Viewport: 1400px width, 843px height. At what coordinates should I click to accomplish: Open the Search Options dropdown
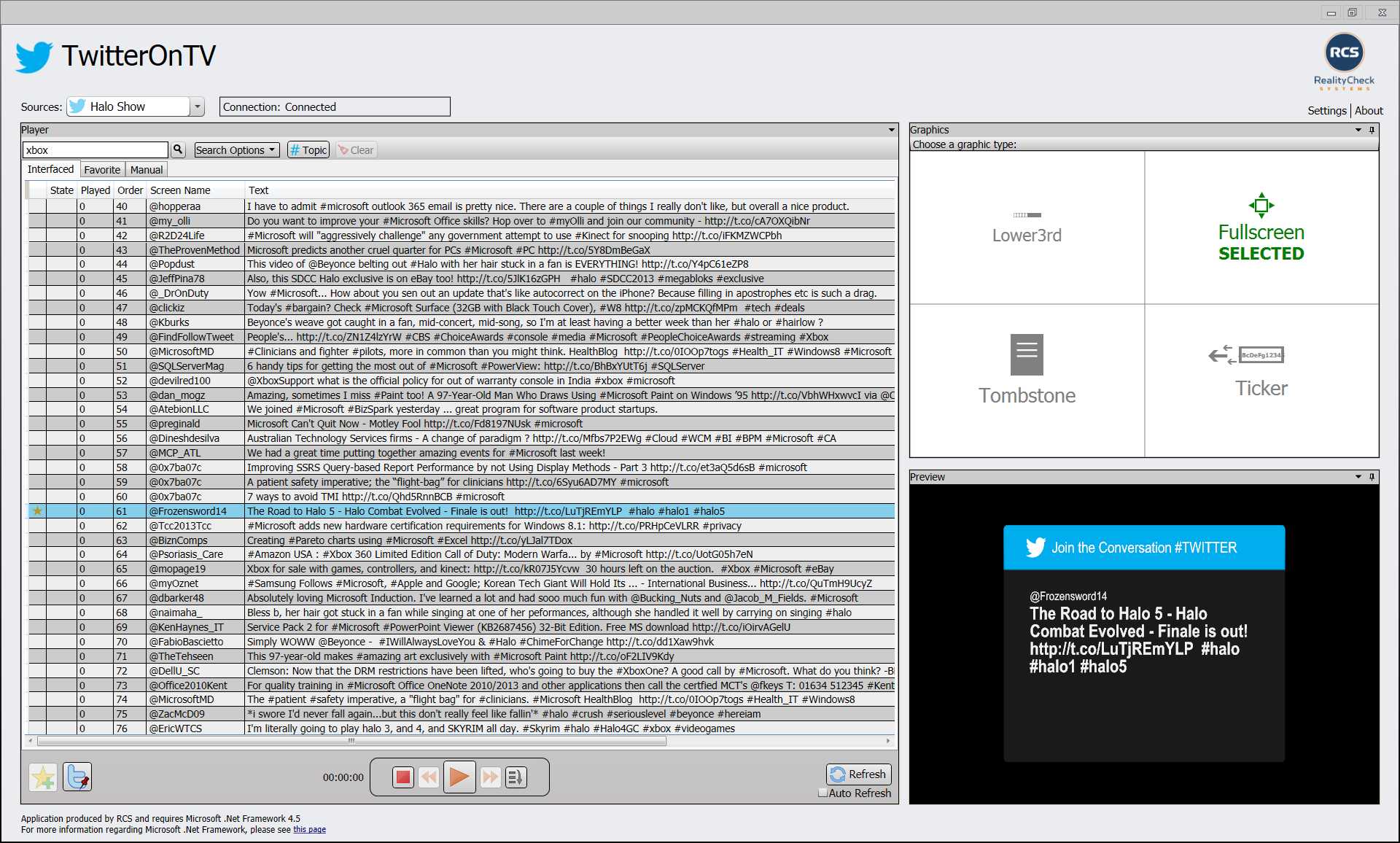pyautogui.click(x=236, y=149)
